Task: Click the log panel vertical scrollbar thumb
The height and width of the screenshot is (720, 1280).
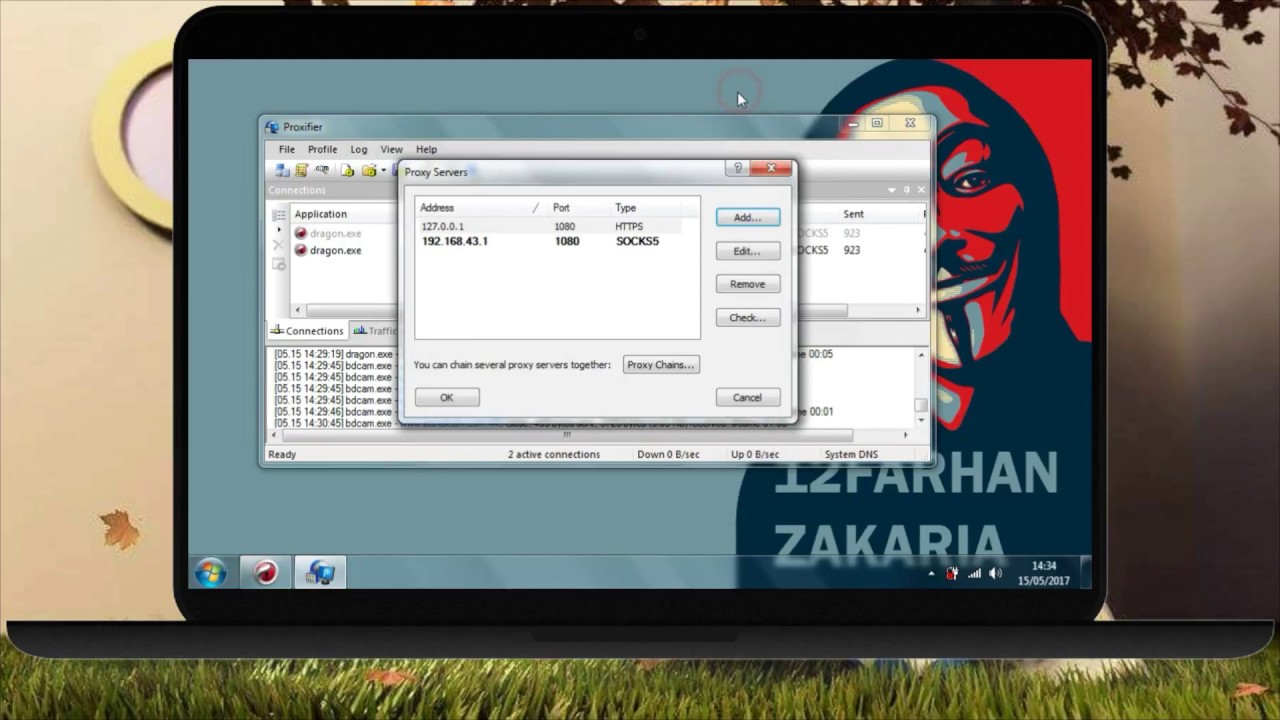Action: (x=921, y=405)
